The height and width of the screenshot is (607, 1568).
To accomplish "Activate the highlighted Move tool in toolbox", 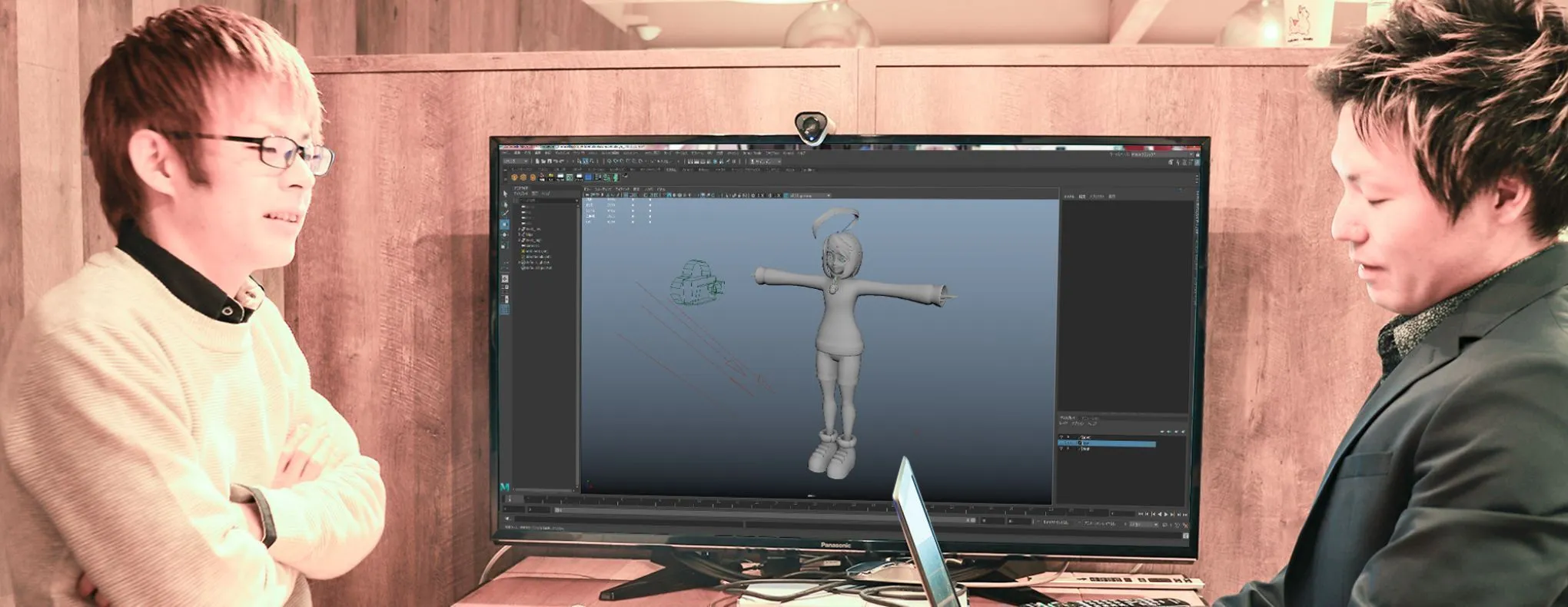I will [x=505, y=224].
